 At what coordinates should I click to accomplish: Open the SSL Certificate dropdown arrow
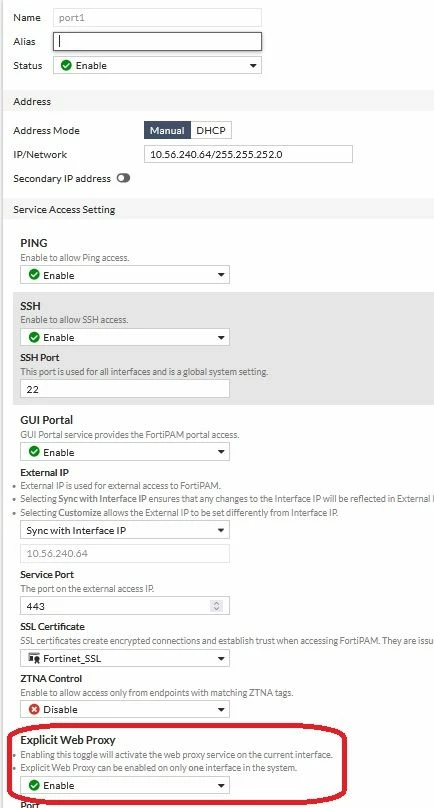[x=221, y=659]
